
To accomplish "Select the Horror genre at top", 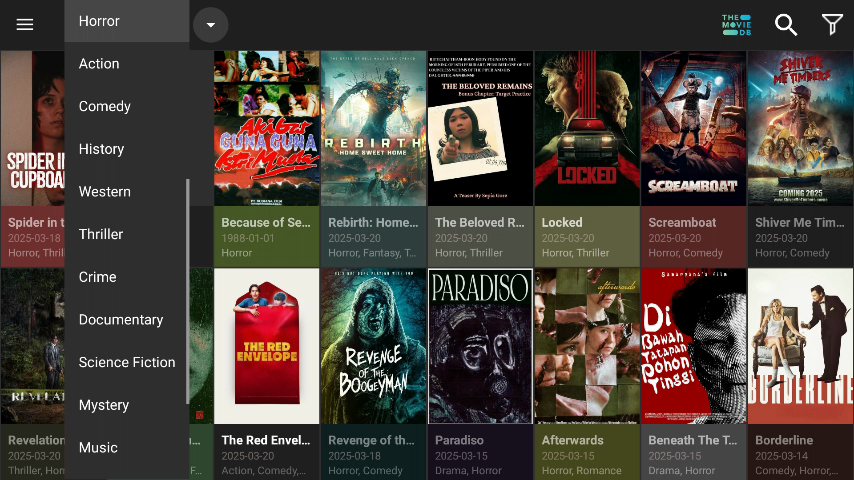I will 100,21.
